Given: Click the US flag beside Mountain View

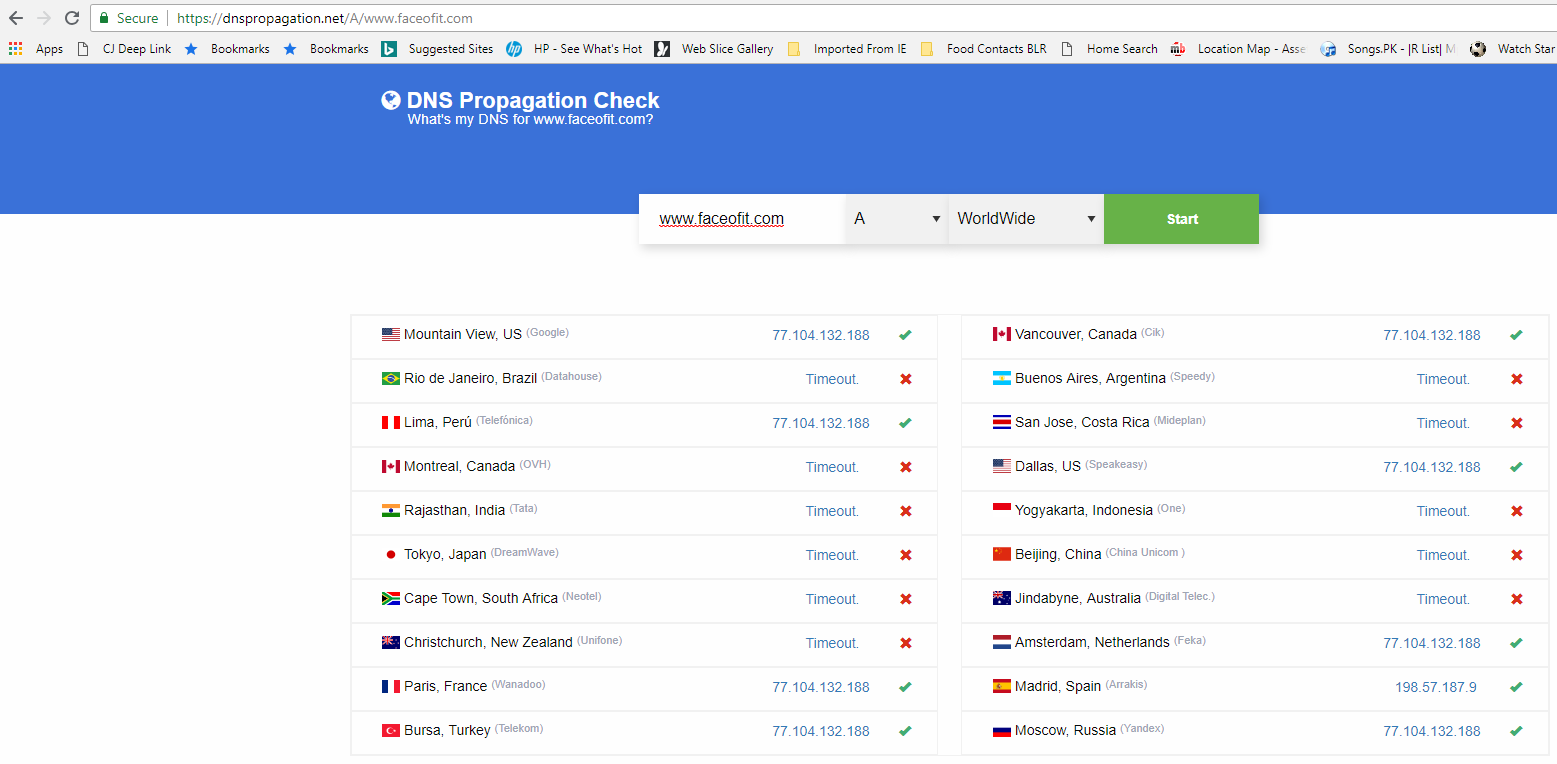Looking at the screenshot, I should tap(391, 335).
